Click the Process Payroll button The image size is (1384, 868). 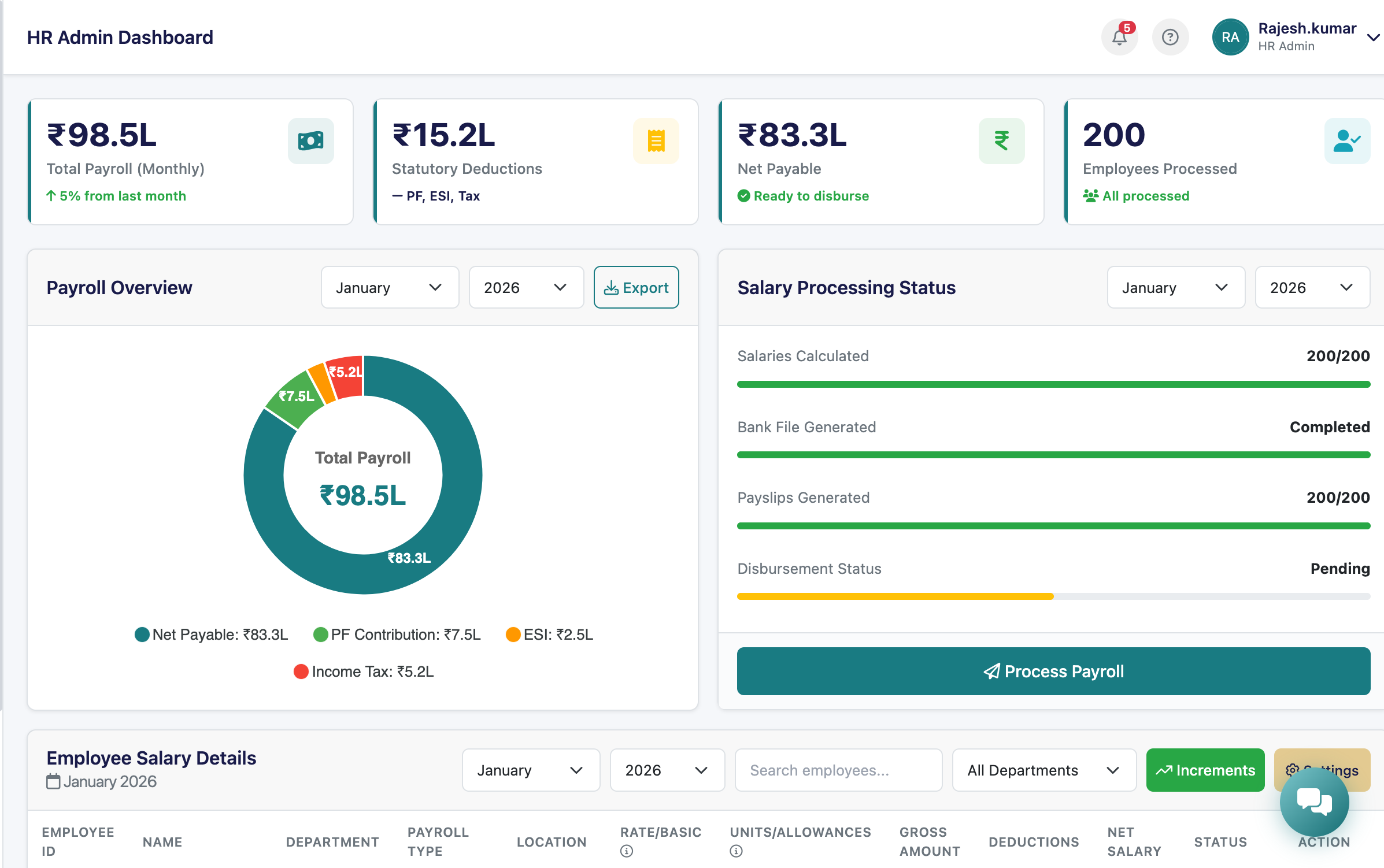click(x=1053, y=671)
